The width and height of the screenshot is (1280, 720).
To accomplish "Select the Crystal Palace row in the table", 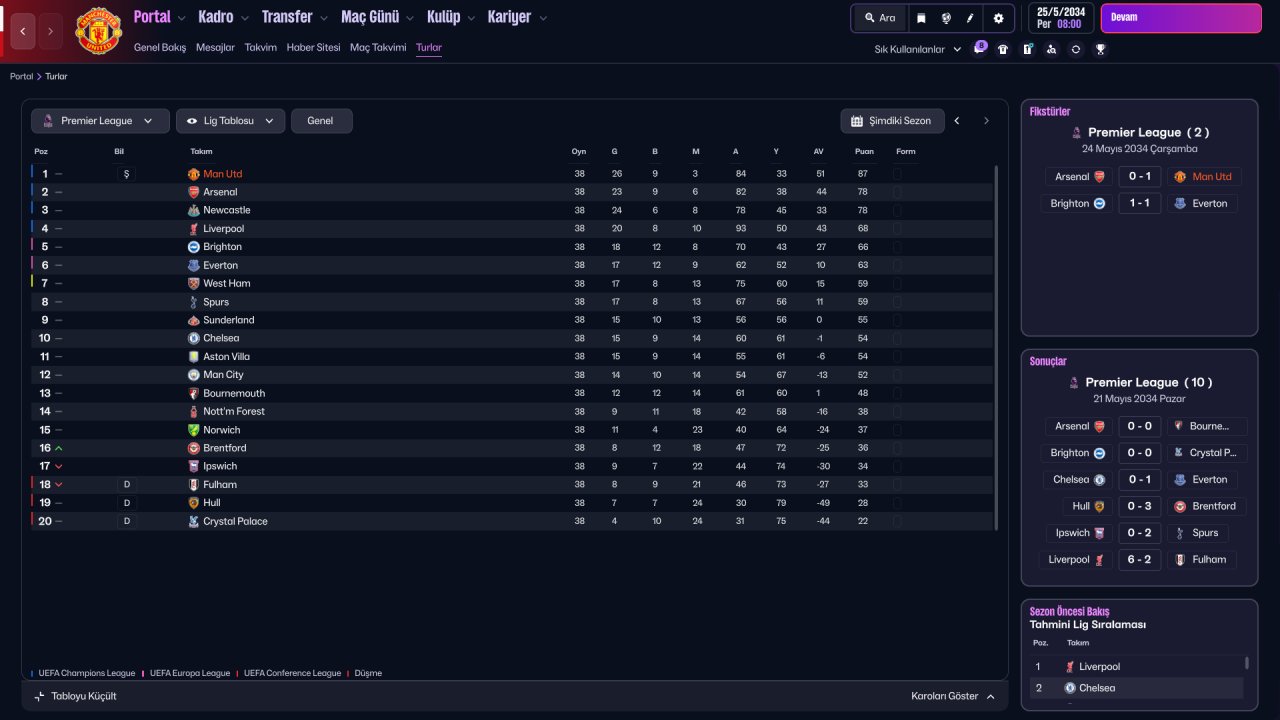I will 512,521.
